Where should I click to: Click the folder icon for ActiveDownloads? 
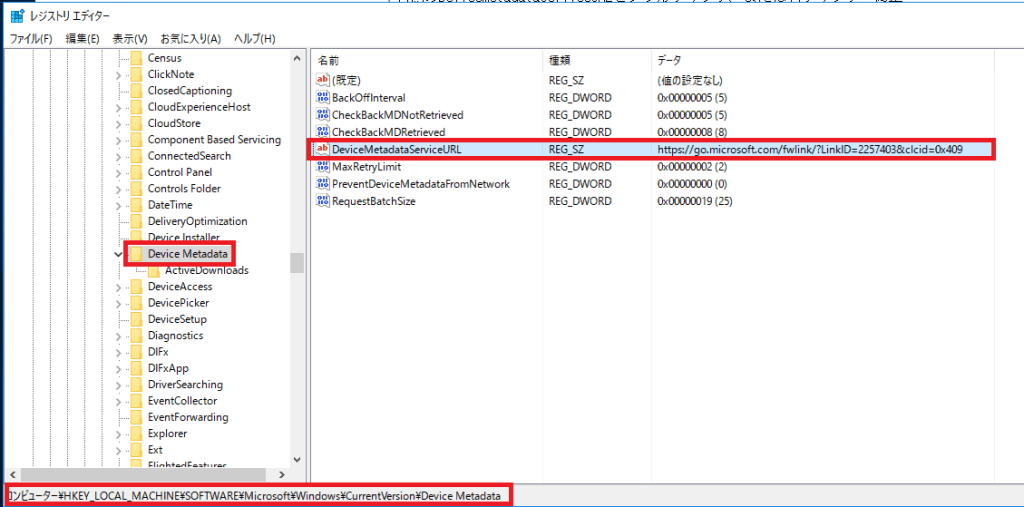[x=154, y=270]
